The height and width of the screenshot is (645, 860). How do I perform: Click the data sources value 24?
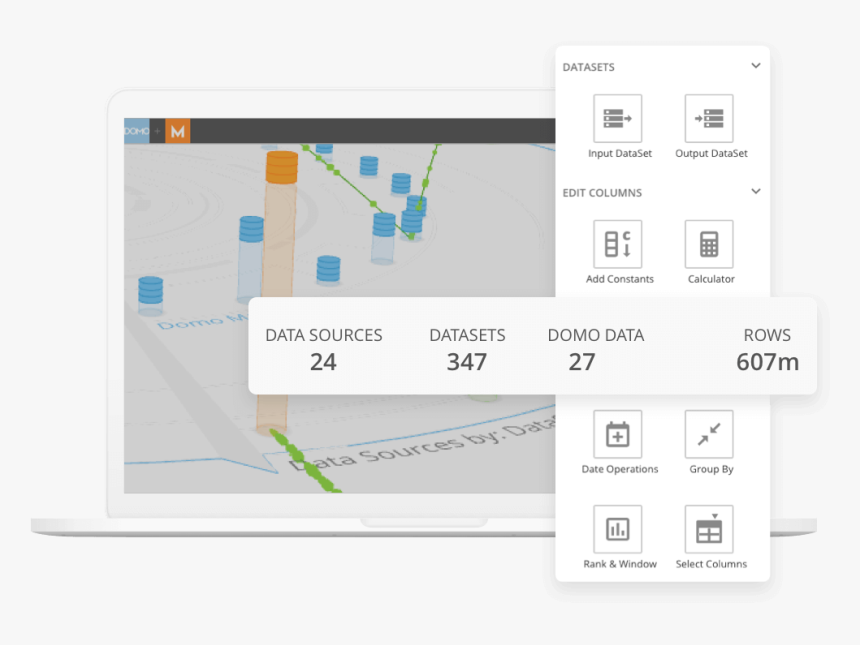point(323,362)
